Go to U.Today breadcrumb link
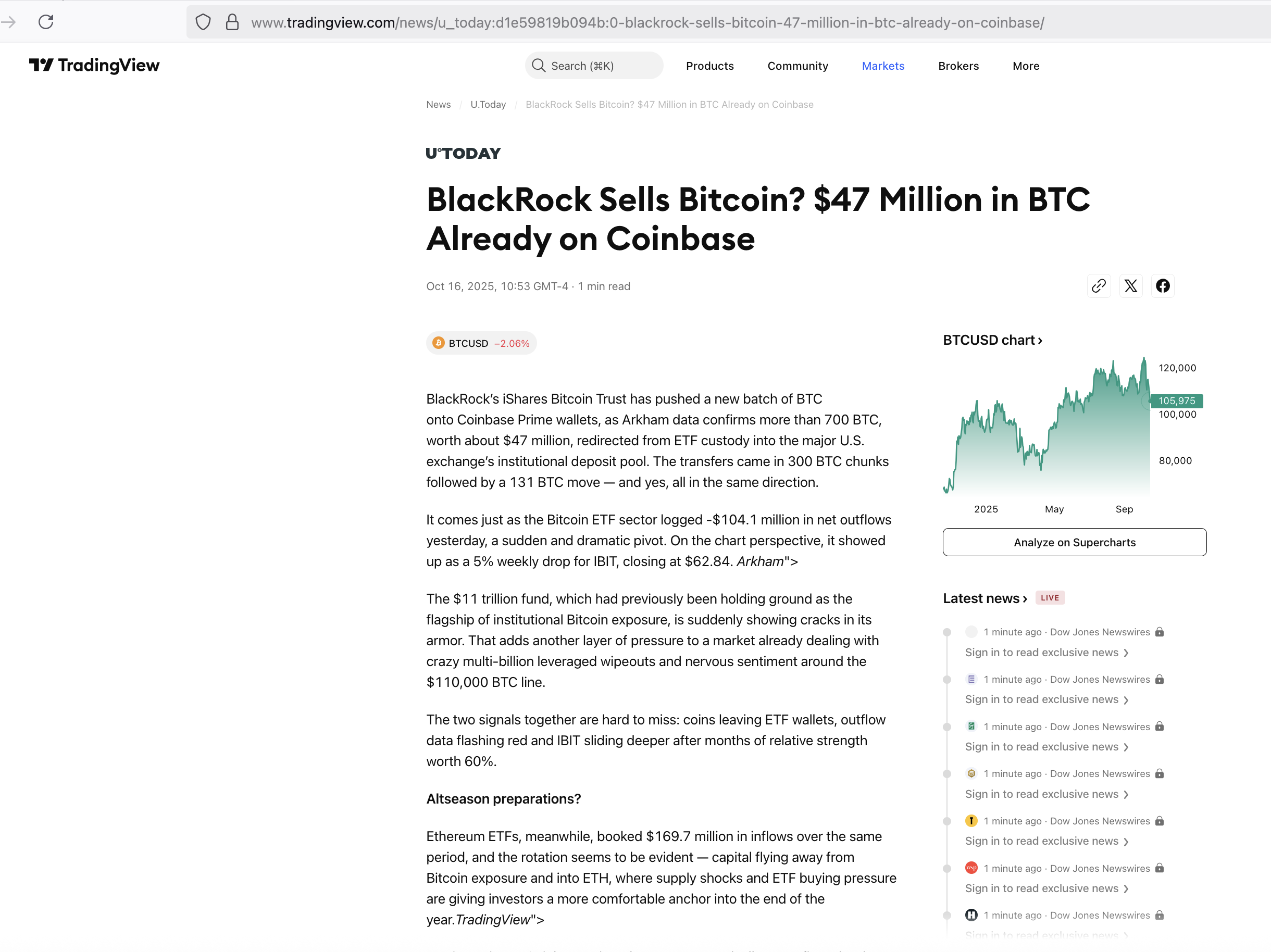Image resolution: width=1271 pixels, height=952 pixels. click(x=488, y=105)
